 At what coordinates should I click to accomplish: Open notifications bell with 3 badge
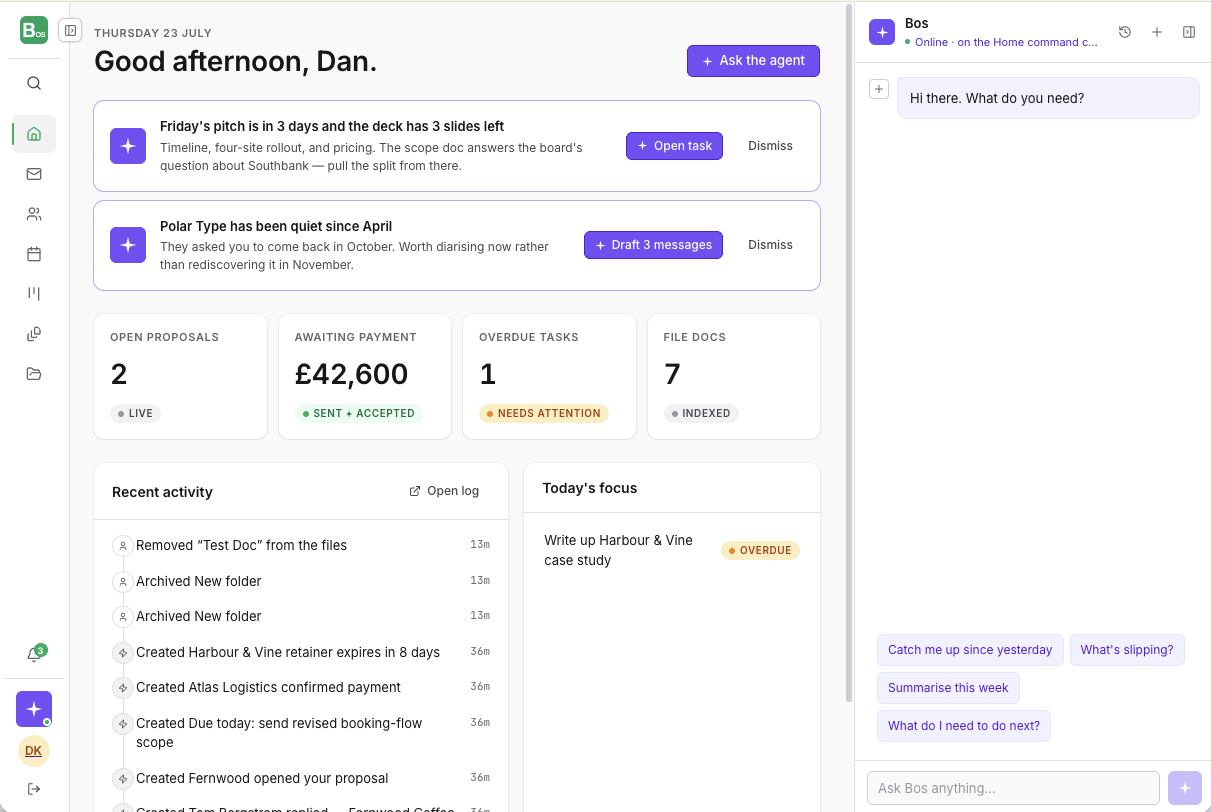pyautogui.click(x=34, y=655)
